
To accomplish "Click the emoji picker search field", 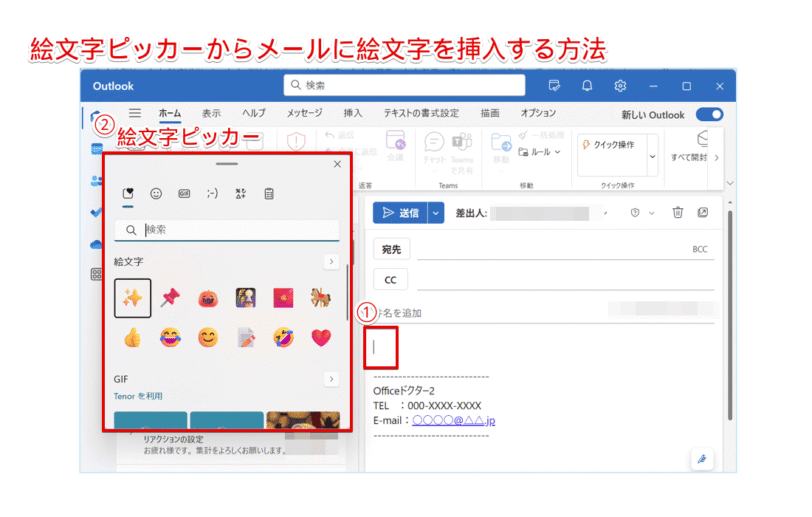I will tap(227, 230).
